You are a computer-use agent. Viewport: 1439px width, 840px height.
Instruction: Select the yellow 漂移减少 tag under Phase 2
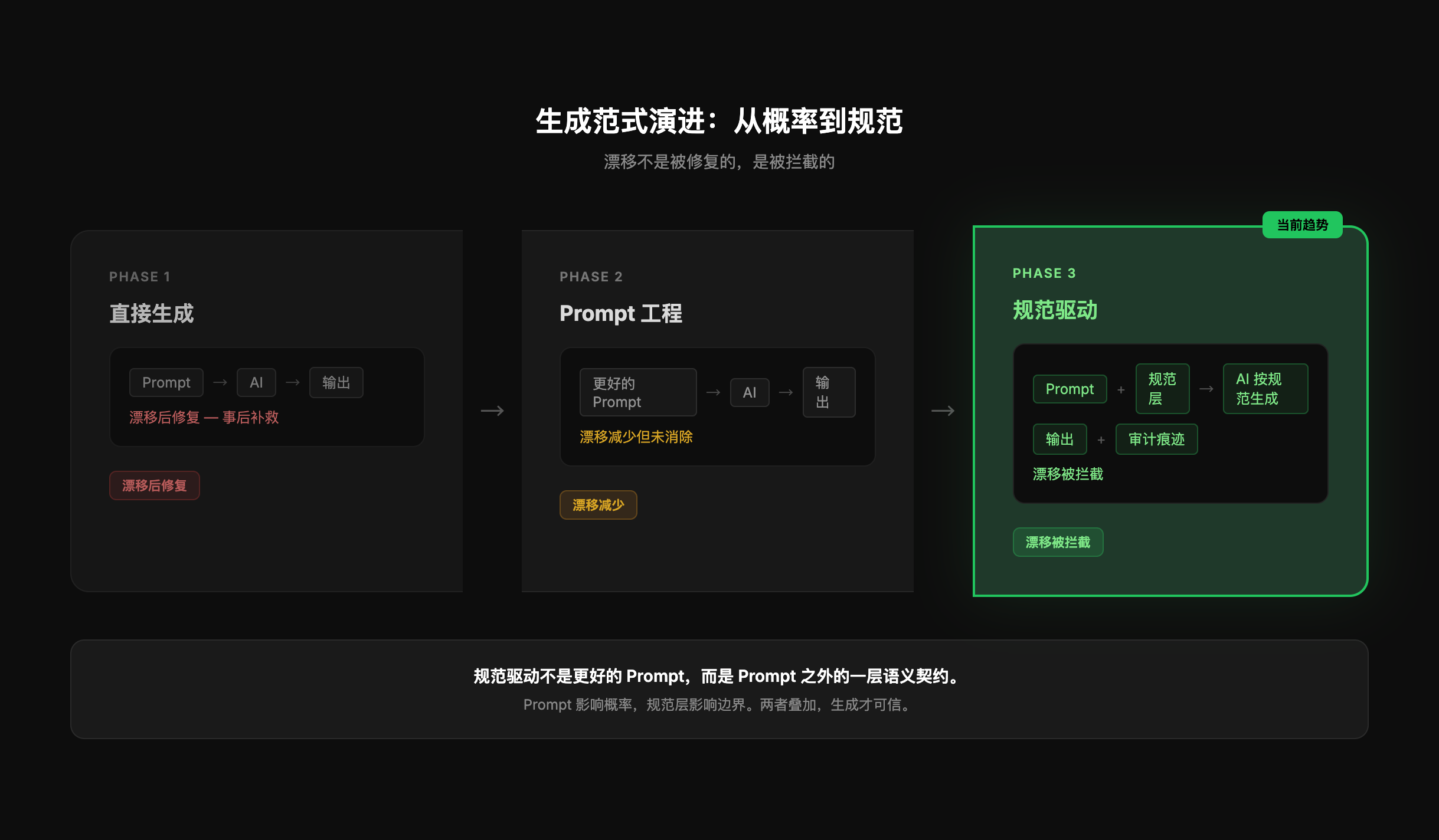tap(598, 505)
